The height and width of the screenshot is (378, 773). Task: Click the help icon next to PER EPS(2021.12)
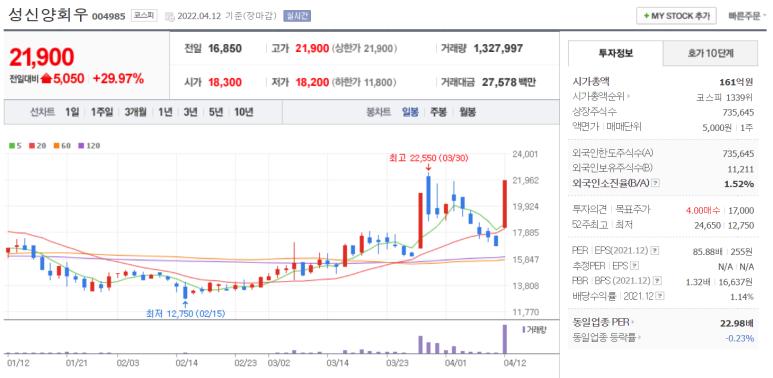click(x=655, y=251)
